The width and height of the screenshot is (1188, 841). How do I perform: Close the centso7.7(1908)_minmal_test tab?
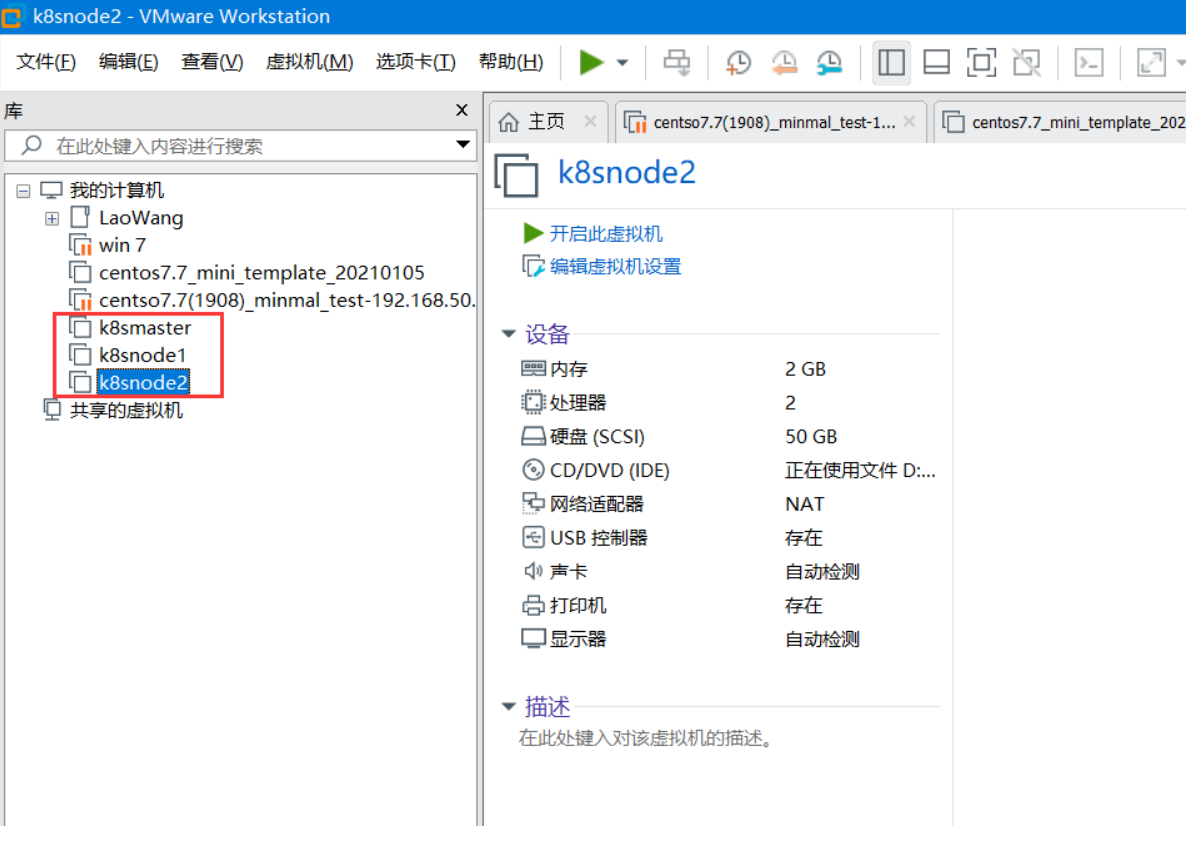910,121
